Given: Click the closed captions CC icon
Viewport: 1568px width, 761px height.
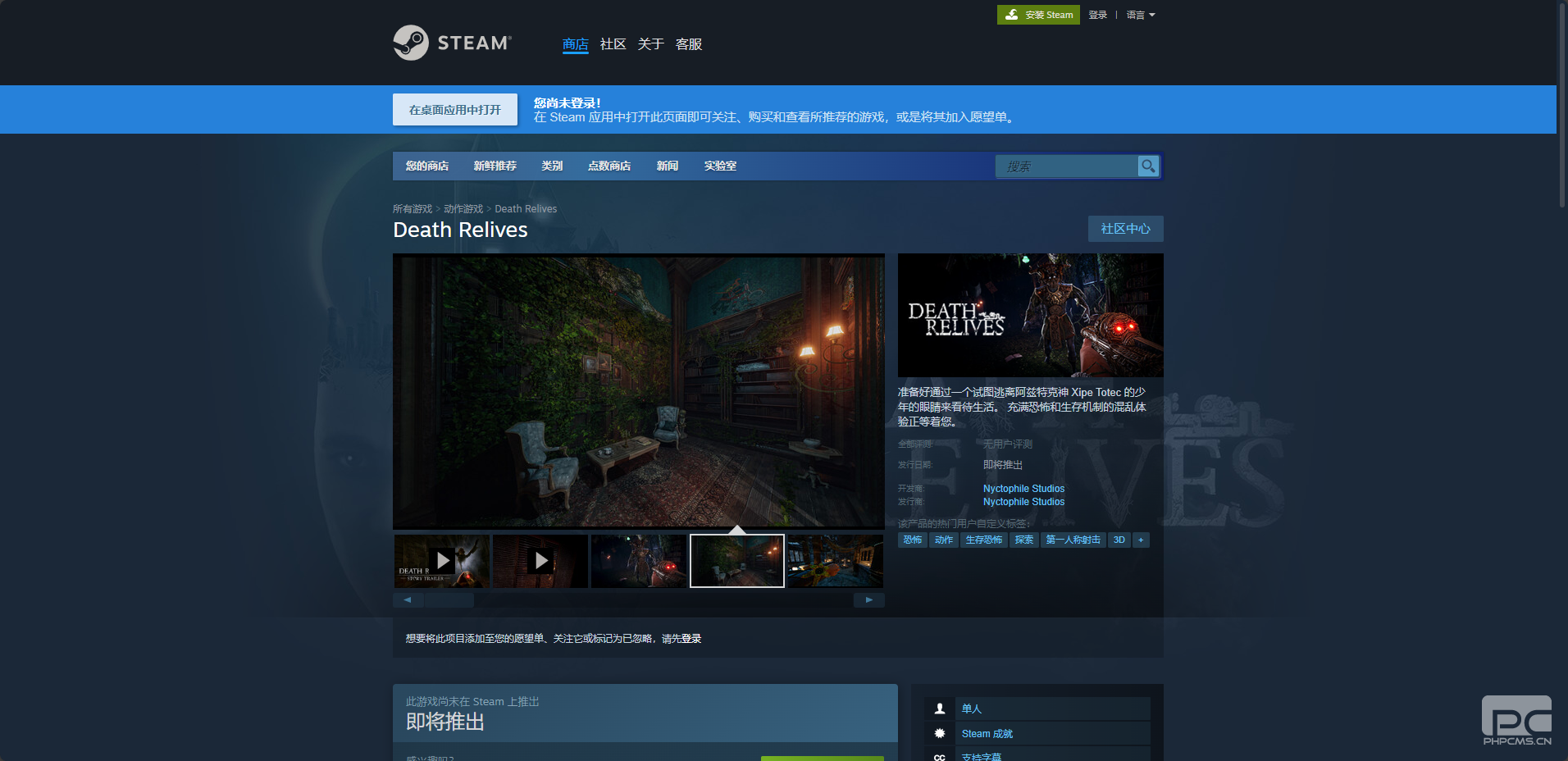Looking at the screenshot, I should (940, 756).
